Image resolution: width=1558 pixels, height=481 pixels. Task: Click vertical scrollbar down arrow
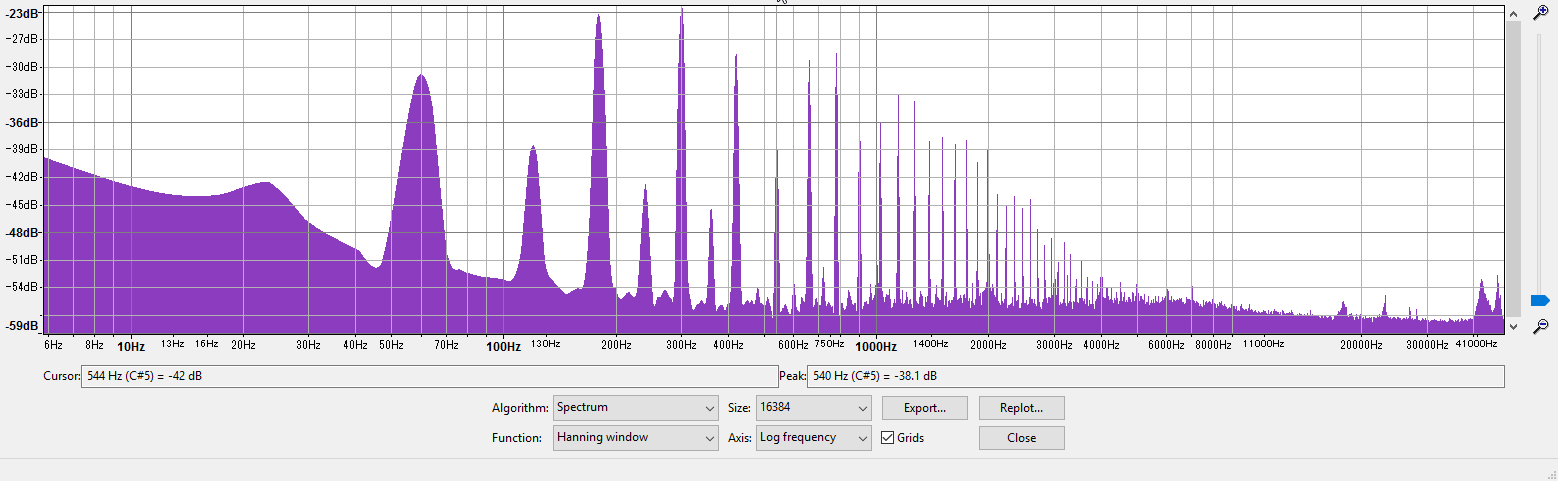pyautogui.click(x=1513, y=327)
